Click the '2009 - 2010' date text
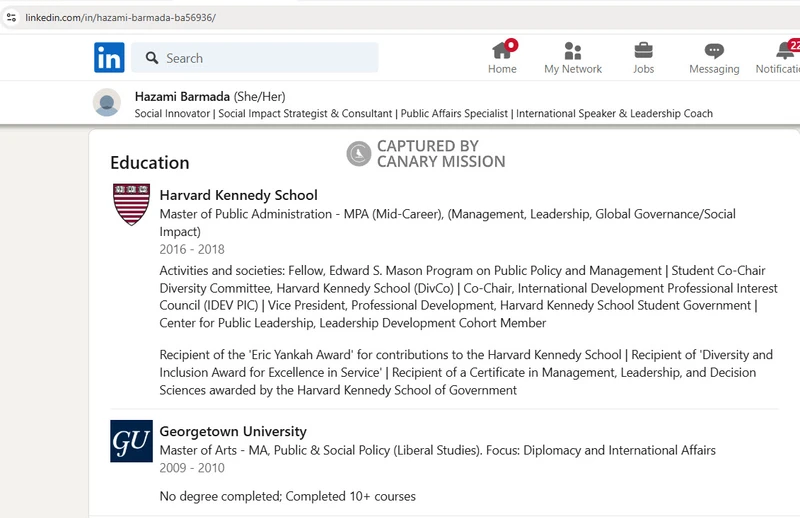This screenshot has width=800, height=518. (192, 467)
